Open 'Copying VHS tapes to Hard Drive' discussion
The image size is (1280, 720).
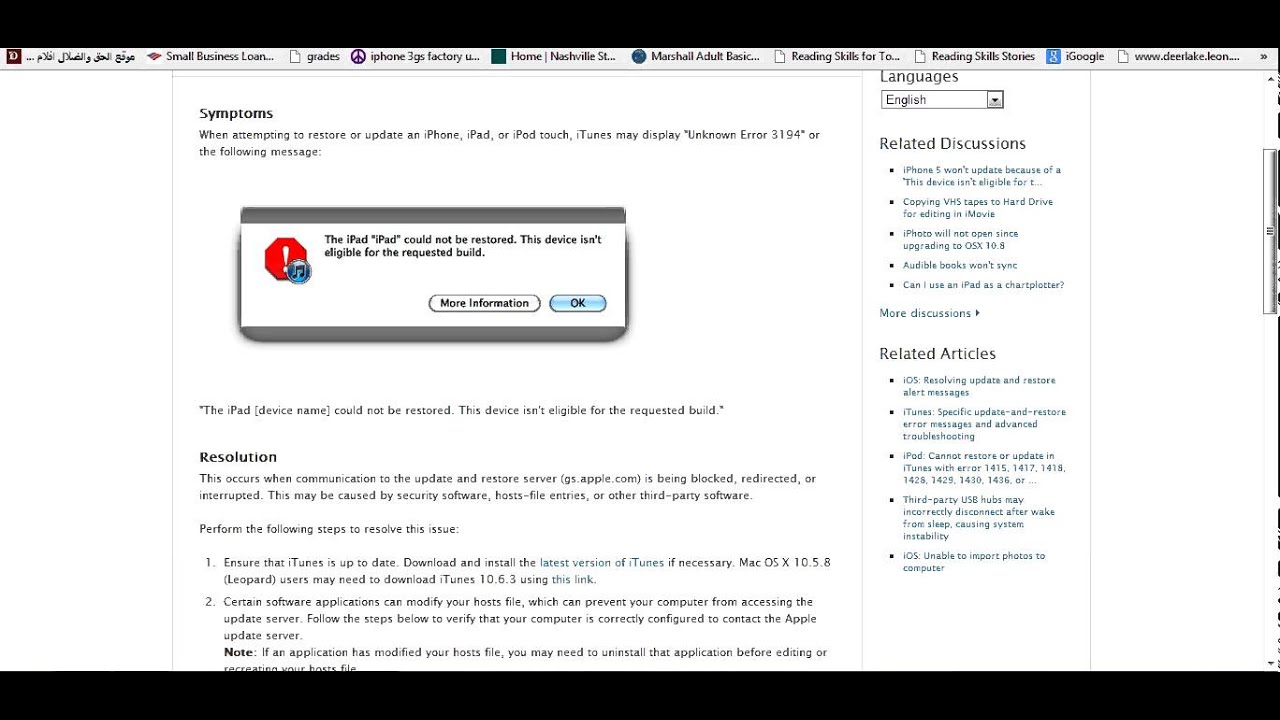click(977, 208)
